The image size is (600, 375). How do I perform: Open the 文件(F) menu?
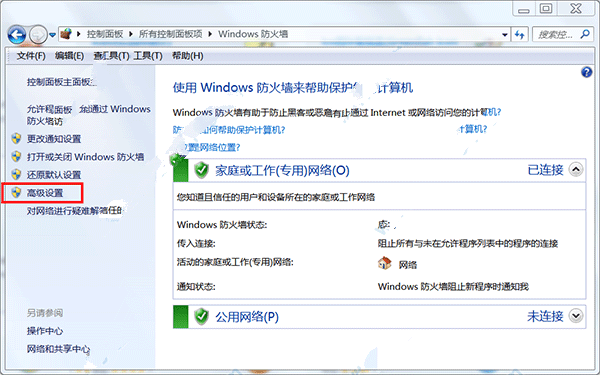[x=31, y=56]
